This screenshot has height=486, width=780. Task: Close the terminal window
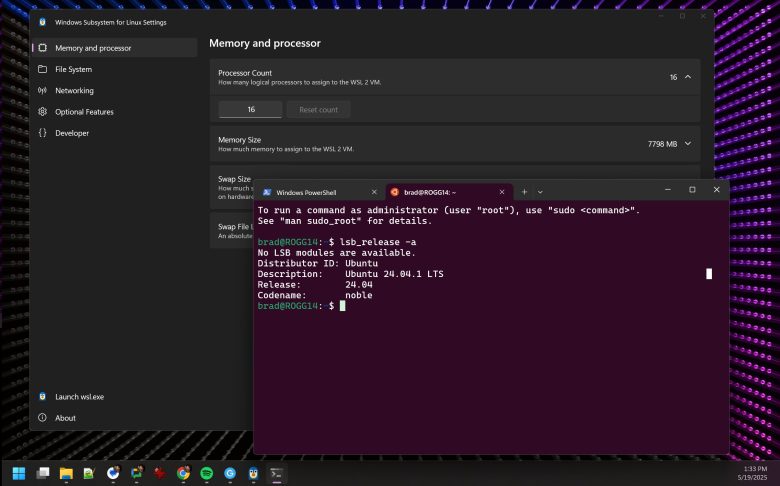pyautogui.click(x=716, y=190)
